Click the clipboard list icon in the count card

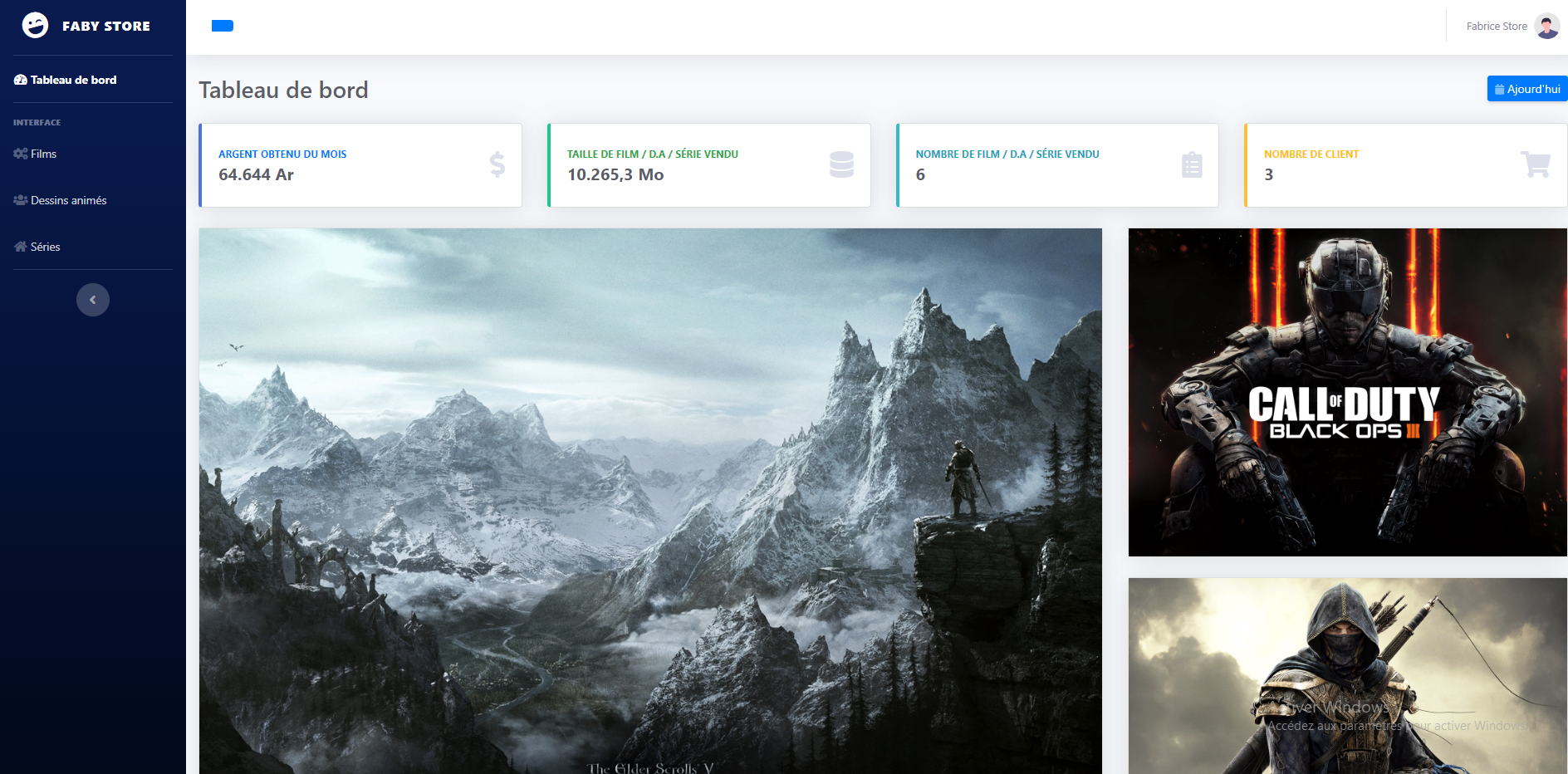click(1192, 164)
